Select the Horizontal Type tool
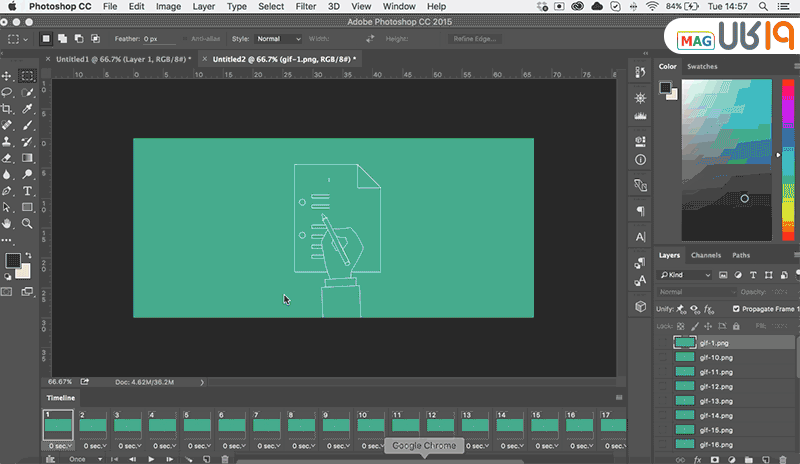 click(x=28, y=190)
